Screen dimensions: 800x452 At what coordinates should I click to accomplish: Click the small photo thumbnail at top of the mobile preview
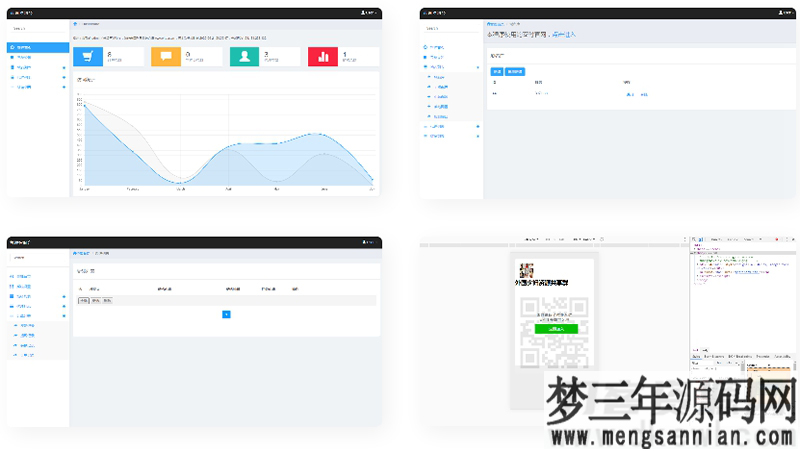coord(526,270)
